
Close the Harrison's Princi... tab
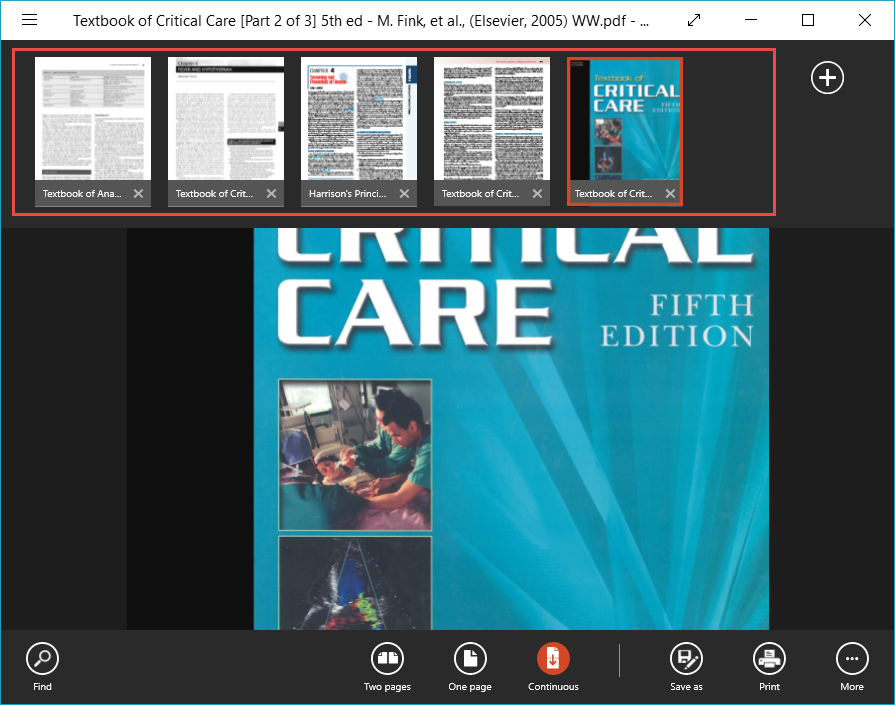pyautogui.click(x=404, y=194)
